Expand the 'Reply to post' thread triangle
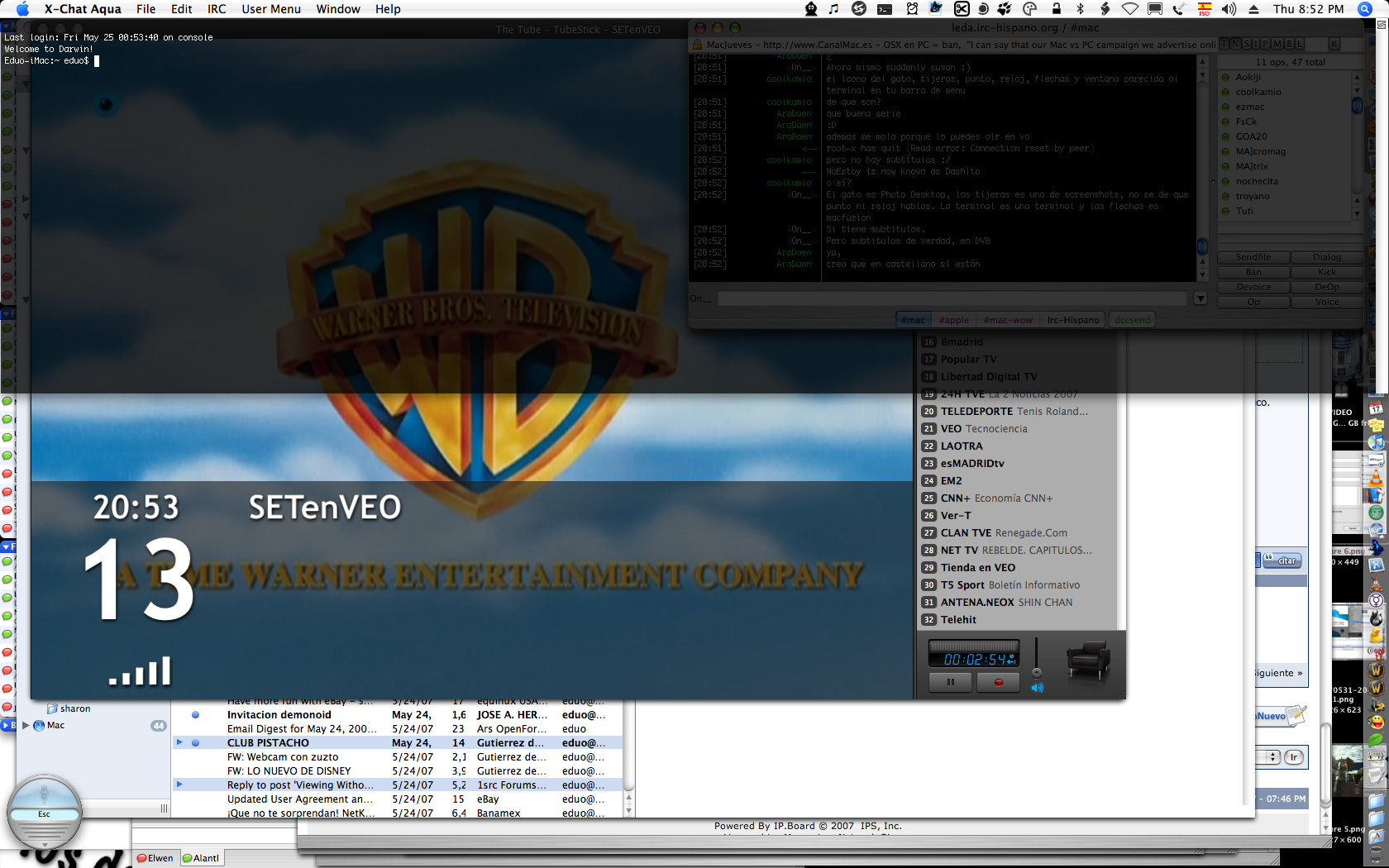Screen dimensions: 1389x868 (179, 784)
